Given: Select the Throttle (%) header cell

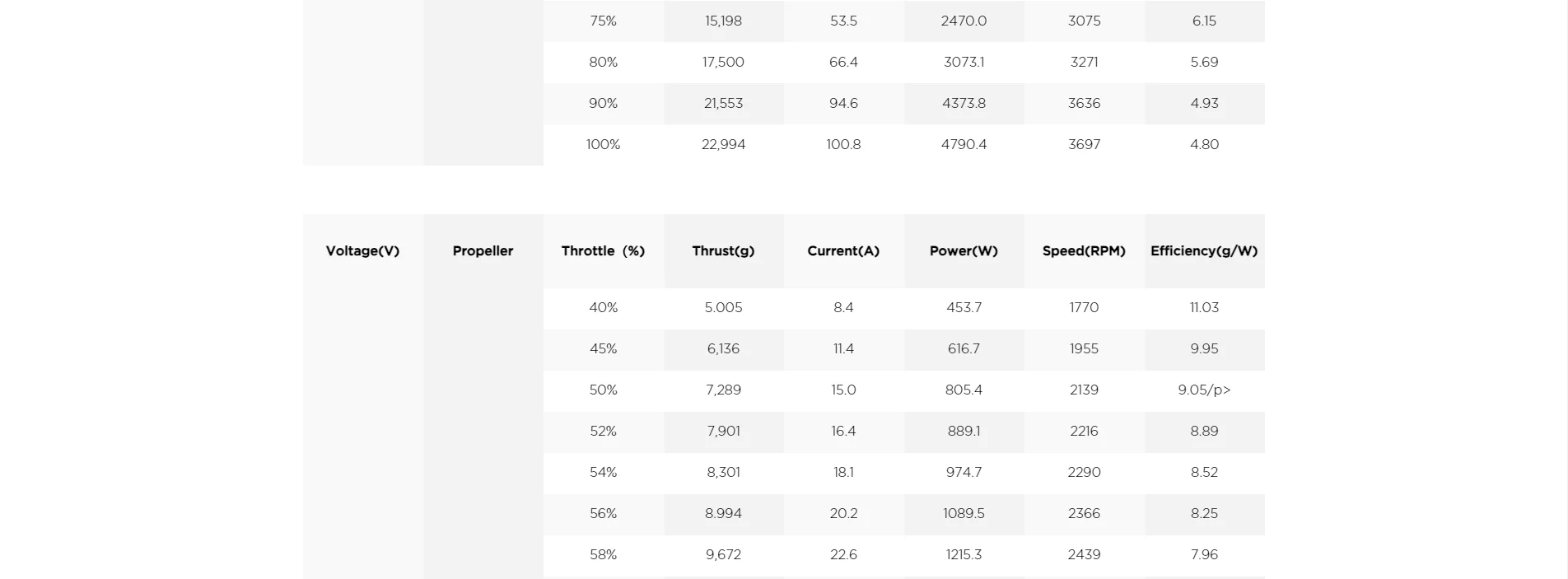Looking at the screenshot, I should pyautogui.click(x=603, y=251).
